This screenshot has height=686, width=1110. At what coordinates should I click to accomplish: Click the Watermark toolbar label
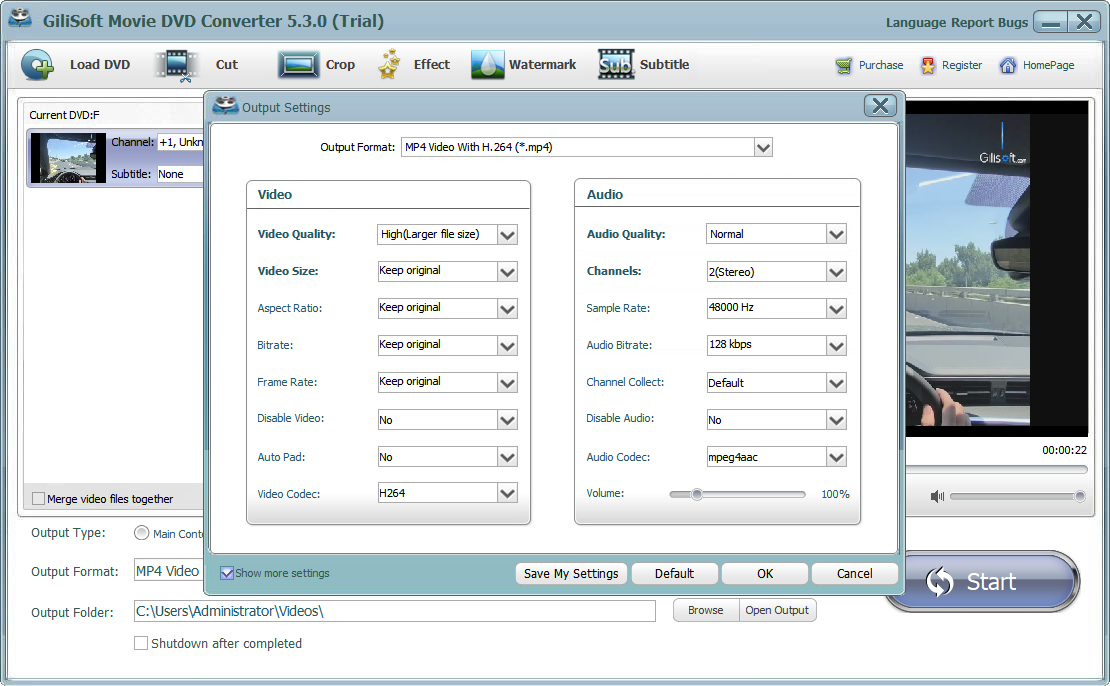coord(542,64)
